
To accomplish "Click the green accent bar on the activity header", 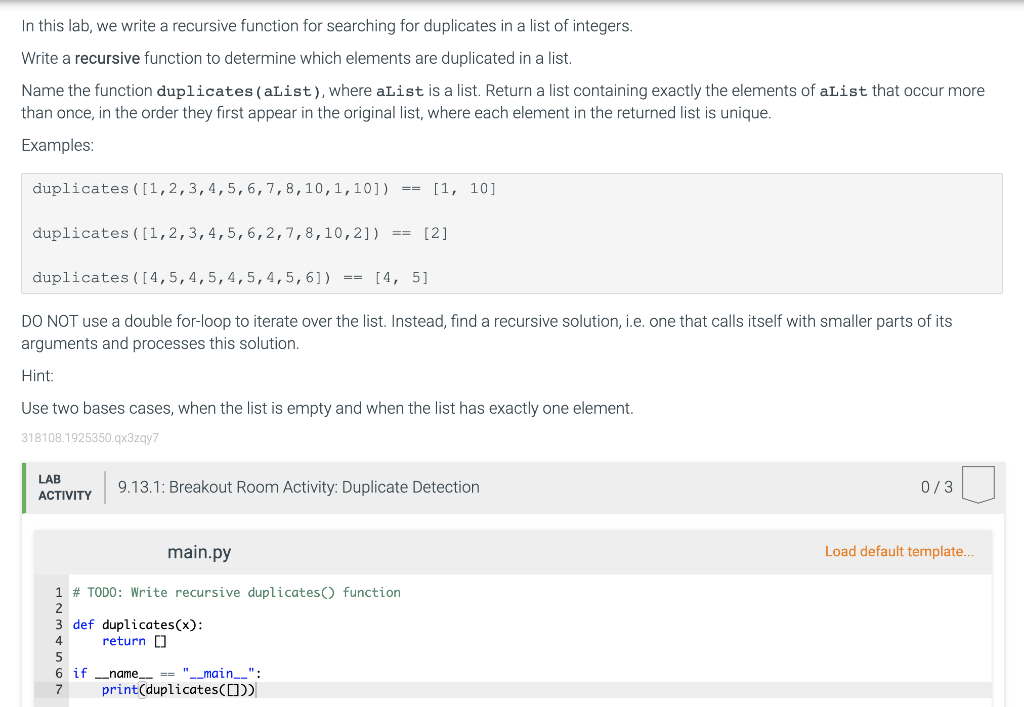I will [23, 487].
